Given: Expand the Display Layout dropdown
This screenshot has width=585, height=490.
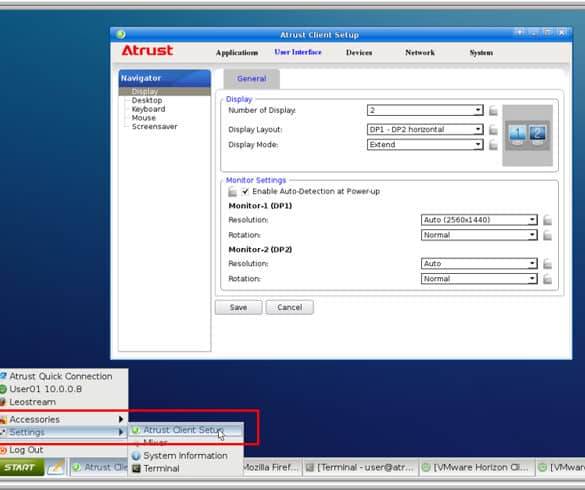Looking at the screenshot, I should (x=425, y=129).
